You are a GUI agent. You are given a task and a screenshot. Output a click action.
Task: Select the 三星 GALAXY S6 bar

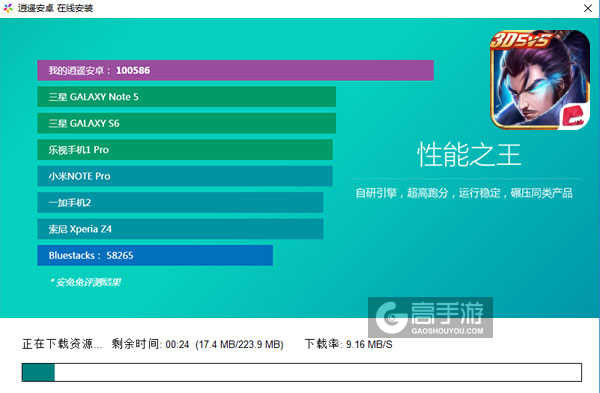pos(187,123)
